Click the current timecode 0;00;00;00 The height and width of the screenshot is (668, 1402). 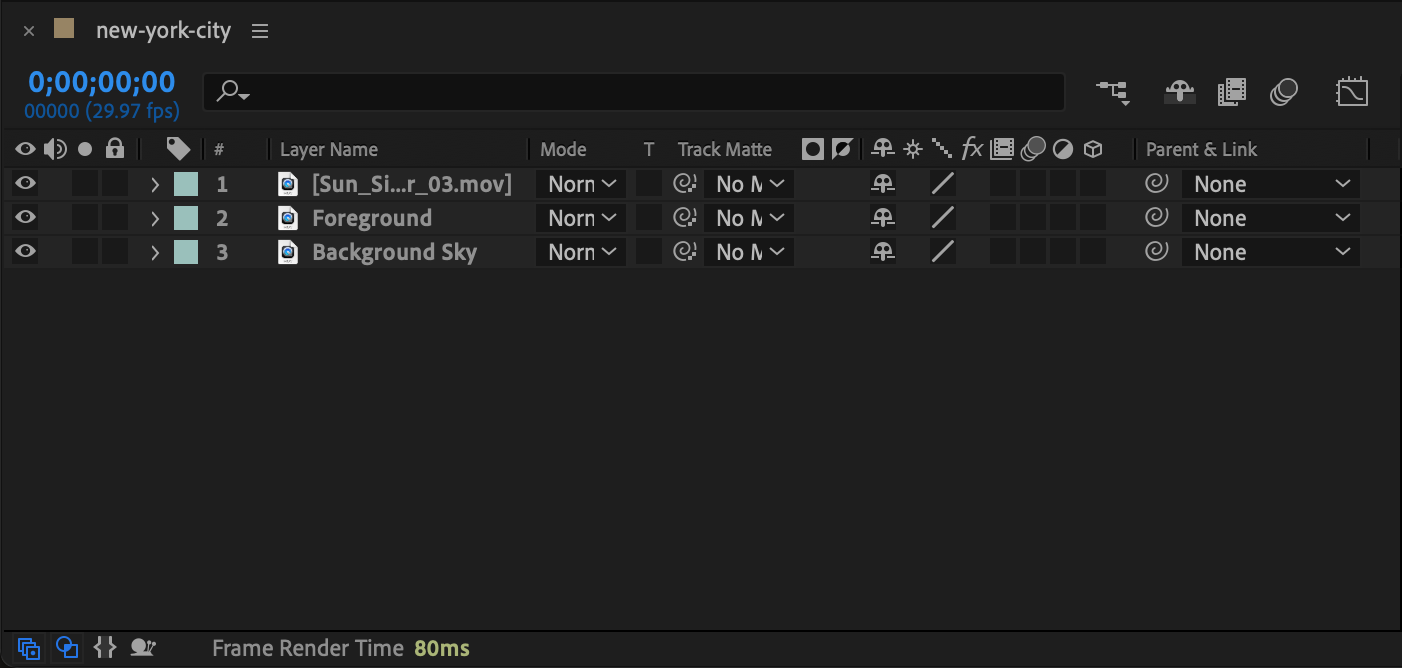click(101, 82)
